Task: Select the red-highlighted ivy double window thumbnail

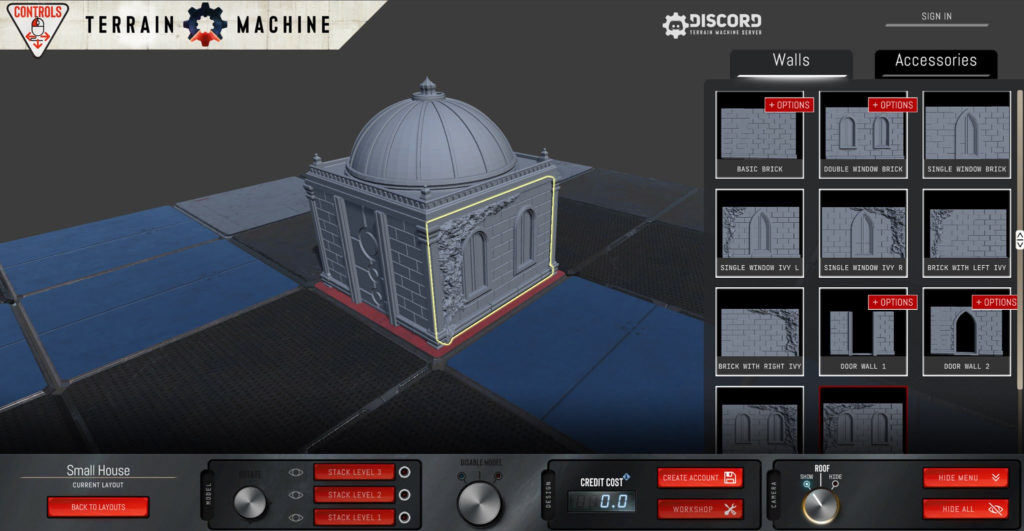Action: point(863,419)
